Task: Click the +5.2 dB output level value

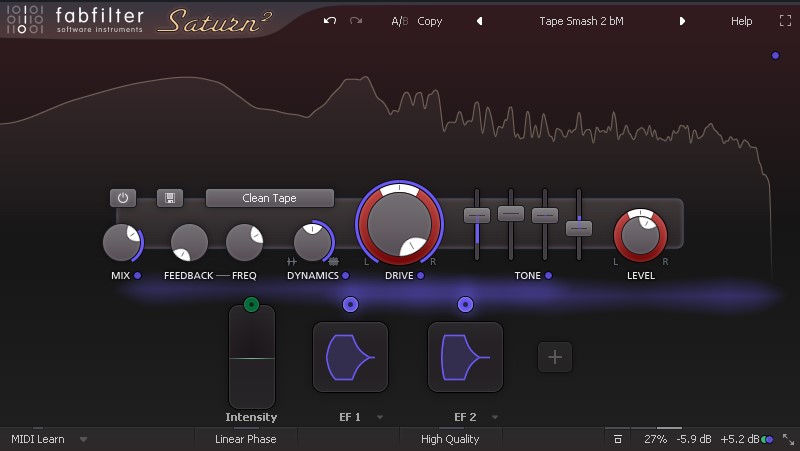Action: coord(740,439)
